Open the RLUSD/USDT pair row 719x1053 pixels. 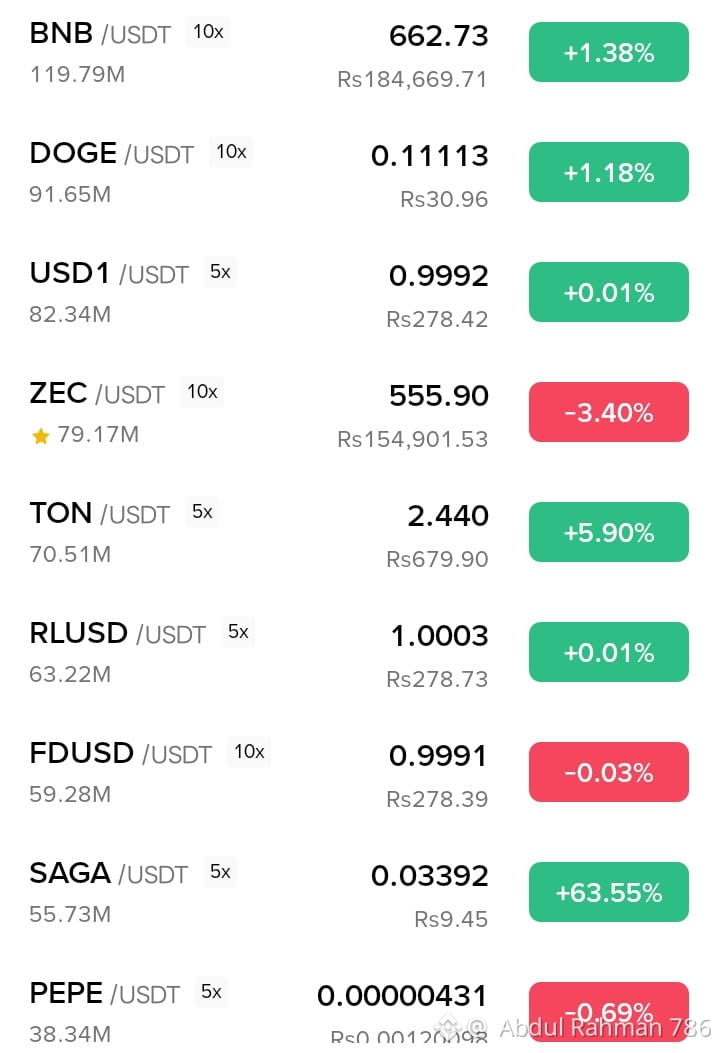359,653
